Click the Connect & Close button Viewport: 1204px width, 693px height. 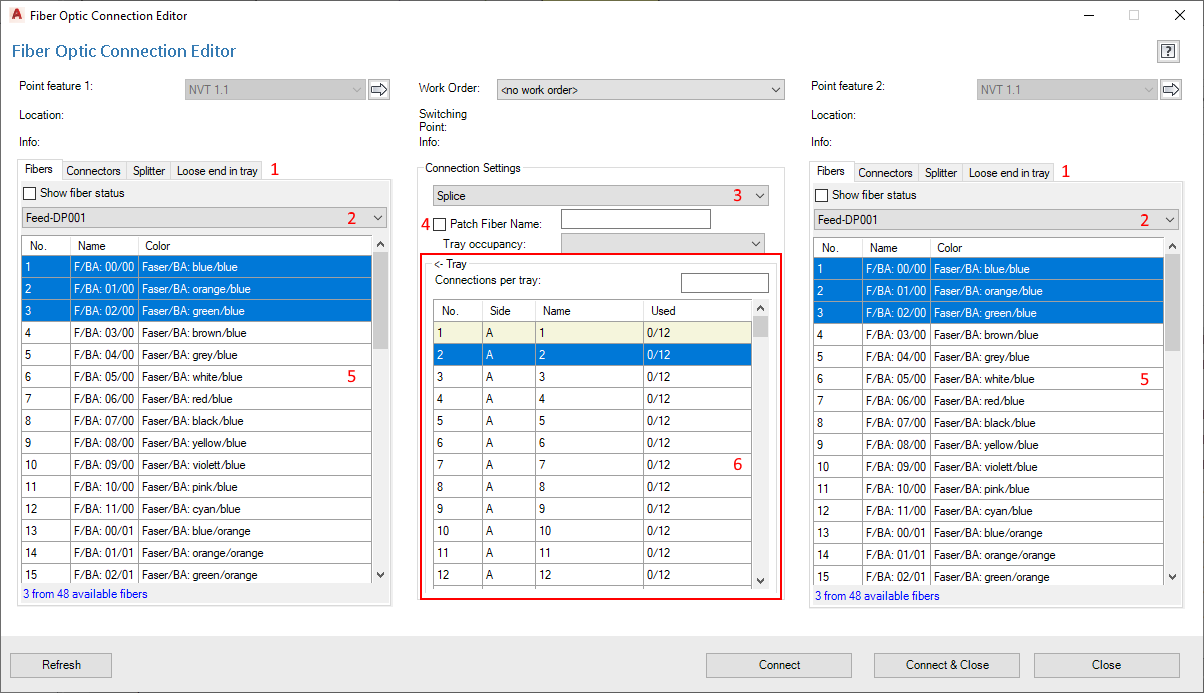click(x=947, y=665)
